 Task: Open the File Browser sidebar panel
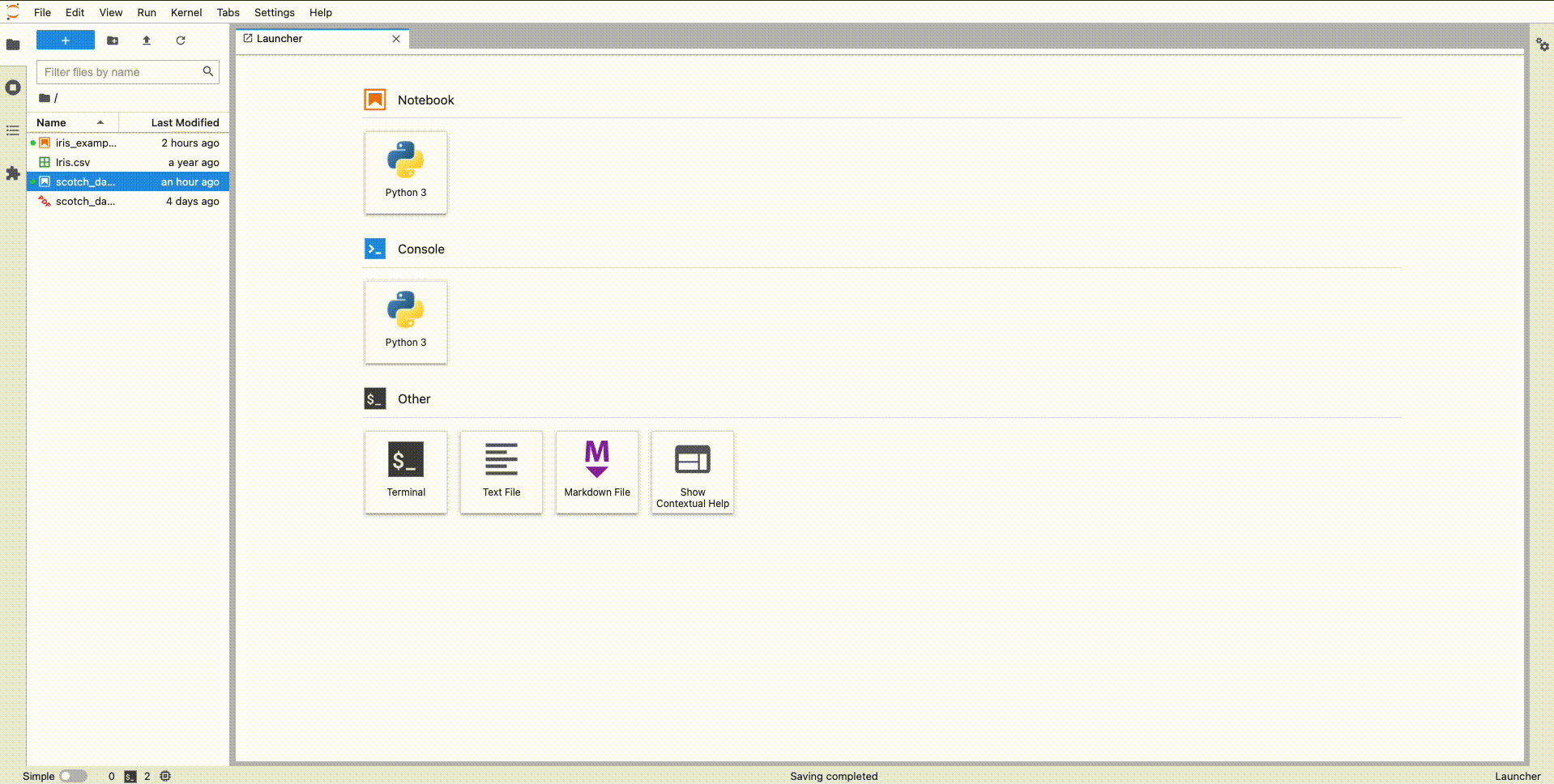[13, 45]
